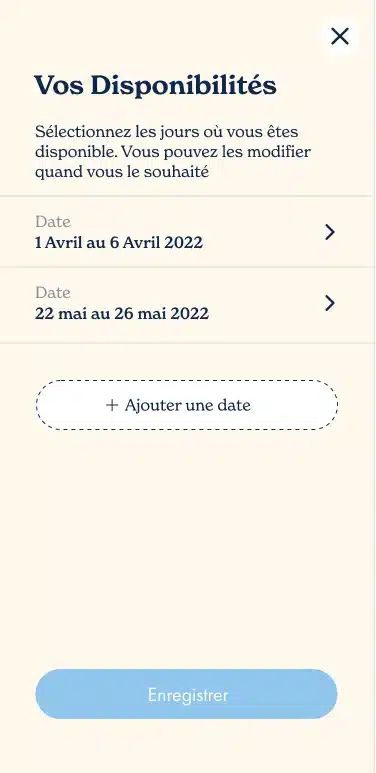The height and width of the screenshot is (773, 376).
Task: Close the Vos Disponibilités panel with X
Action: tap(340, 36)
